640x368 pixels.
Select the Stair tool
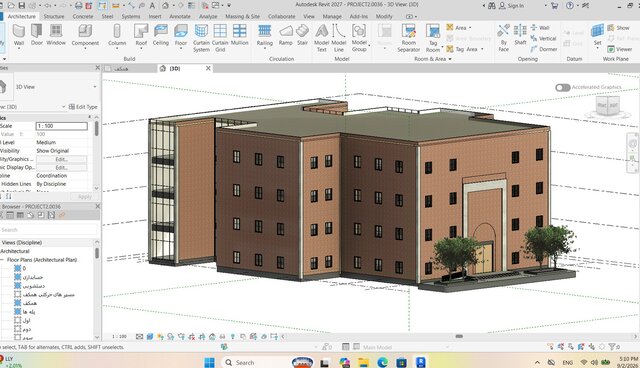(302, 34)
